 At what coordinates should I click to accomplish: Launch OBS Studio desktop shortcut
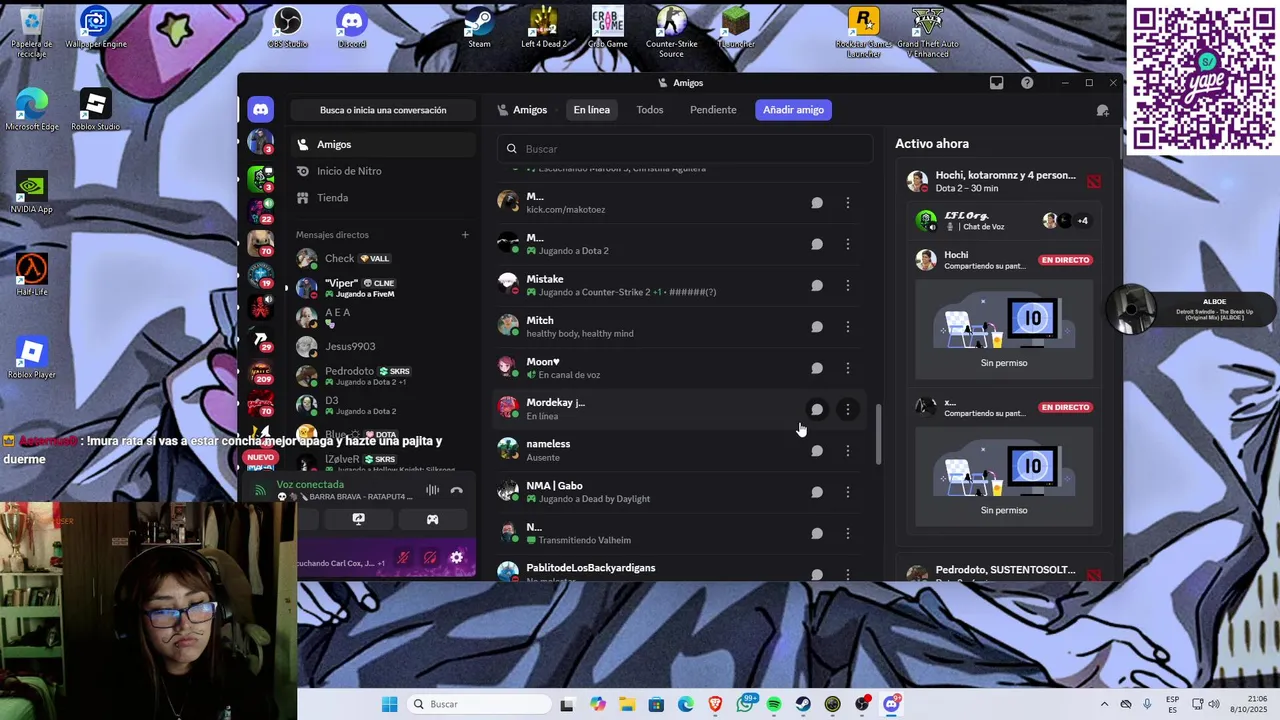tap(288, 28)
